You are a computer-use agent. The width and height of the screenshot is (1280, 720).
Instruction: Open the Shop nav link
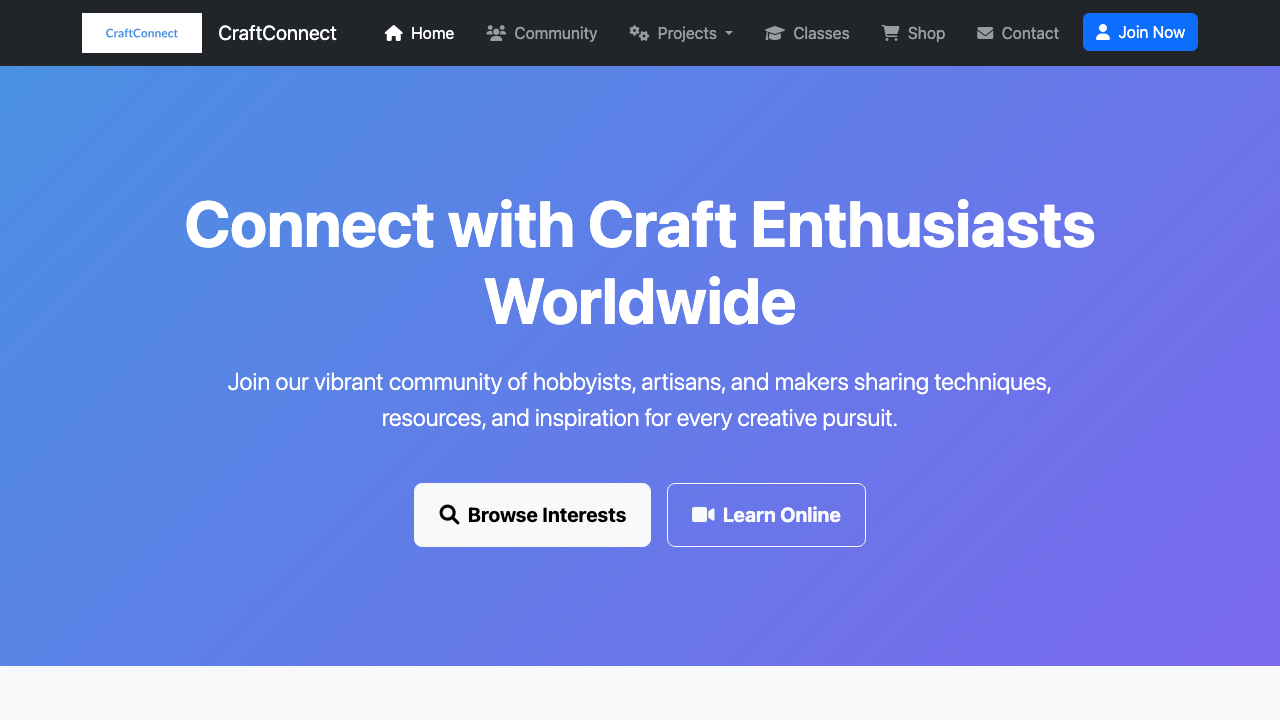(913, 33)
